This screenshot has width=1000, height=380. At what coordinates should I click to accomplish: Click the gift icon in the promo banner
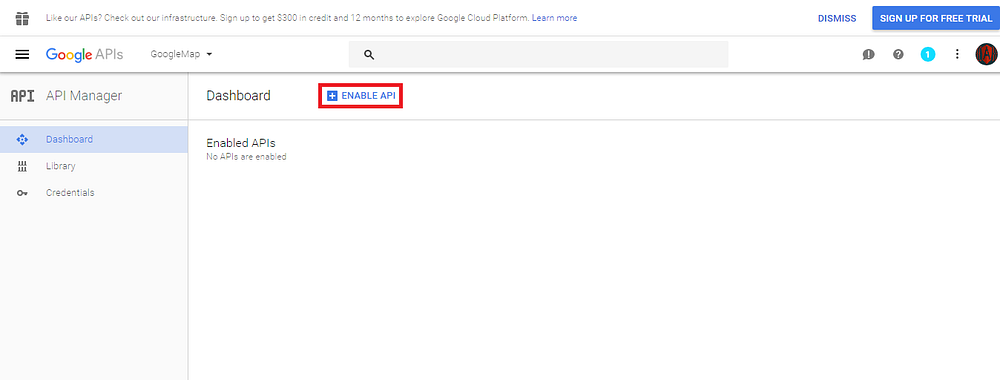click(22, 18)
